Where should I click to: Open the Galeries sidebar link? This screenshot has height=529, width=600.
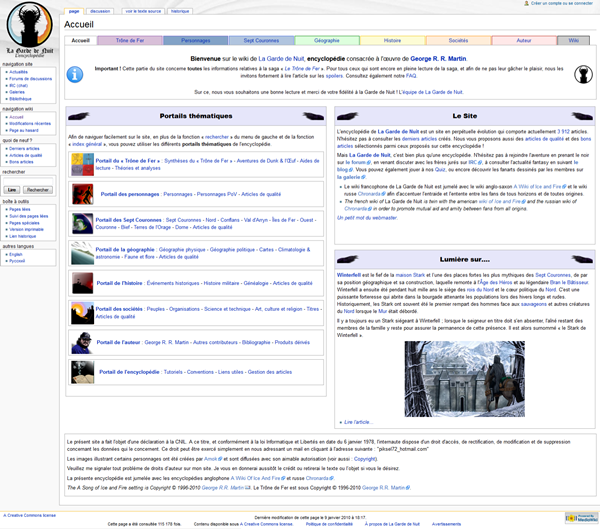click(17, 92)
